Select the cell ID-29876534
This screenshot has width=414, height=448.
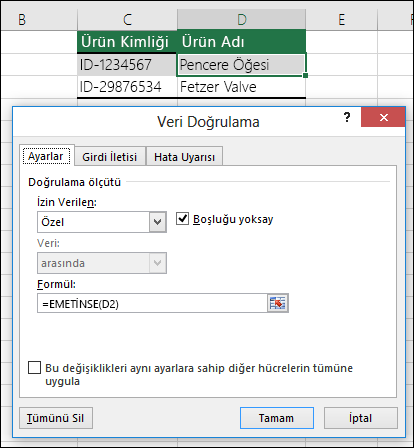[x=127, y=87]
